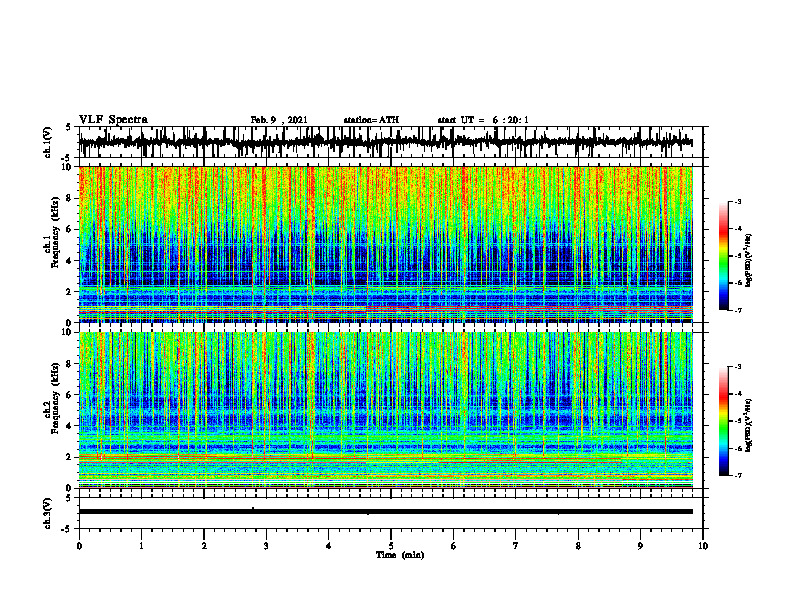Viewport: 792px width, 612px height.
Task: Click the time axis tick label 2
Action: coord(204,546)
